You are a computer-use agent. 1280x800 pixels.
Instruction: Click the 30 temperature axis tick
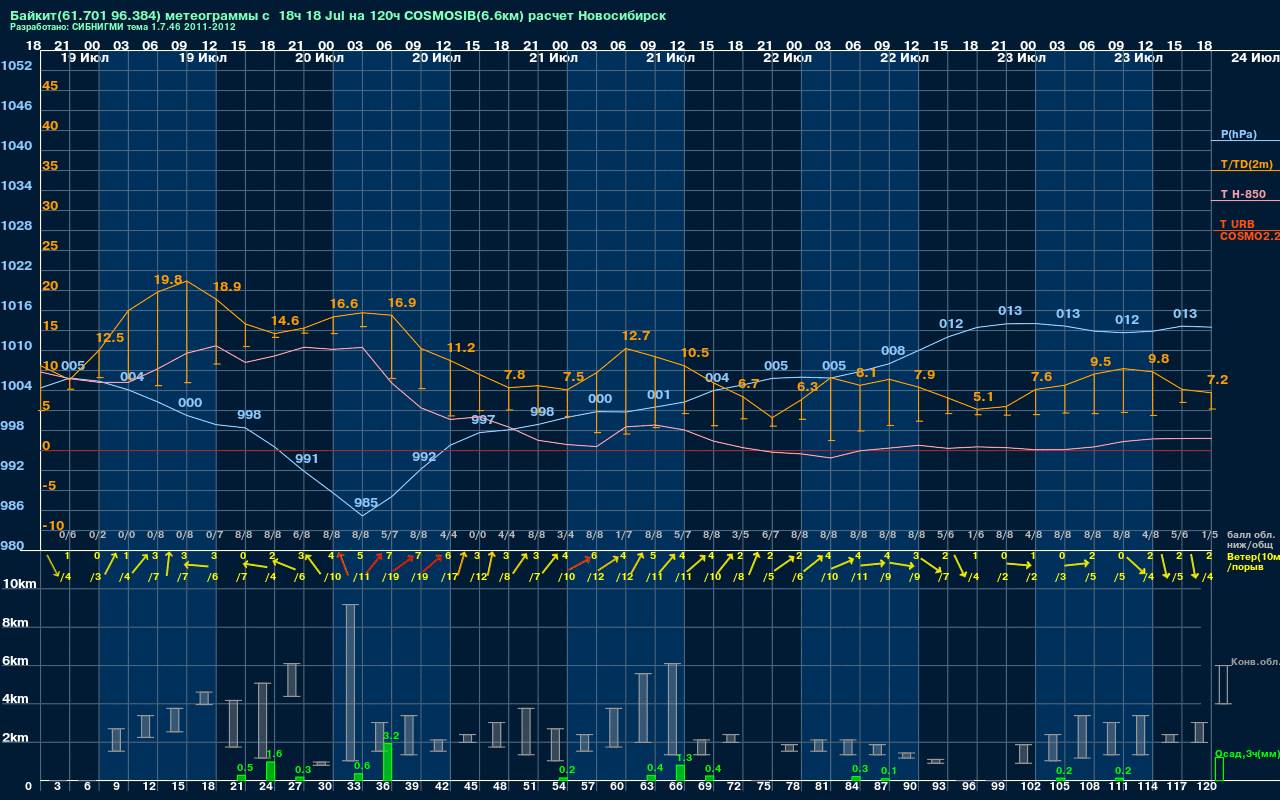(x=50, y=205)
